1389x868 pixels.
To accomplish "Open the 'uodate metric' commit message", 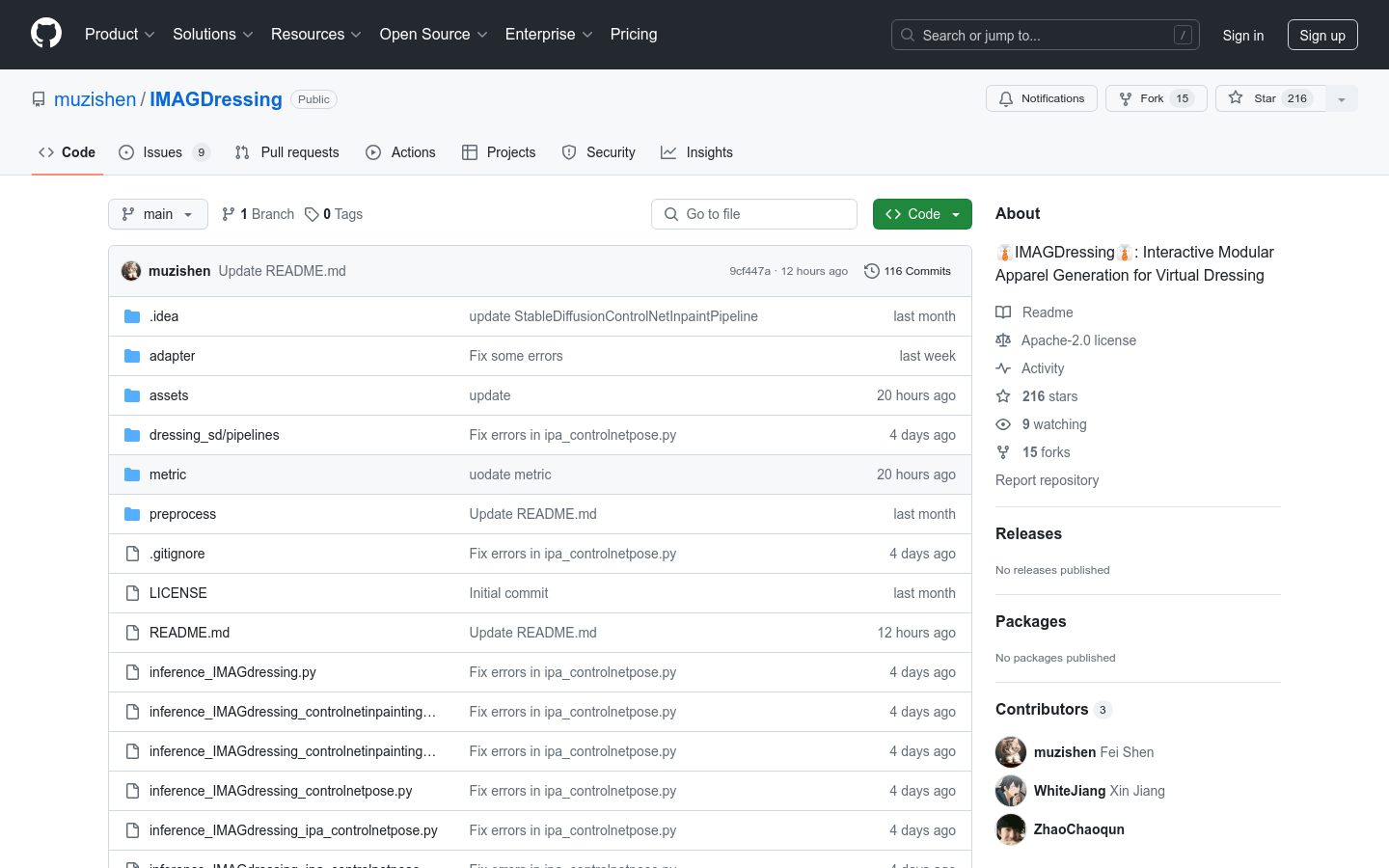I will pos(510,475).
